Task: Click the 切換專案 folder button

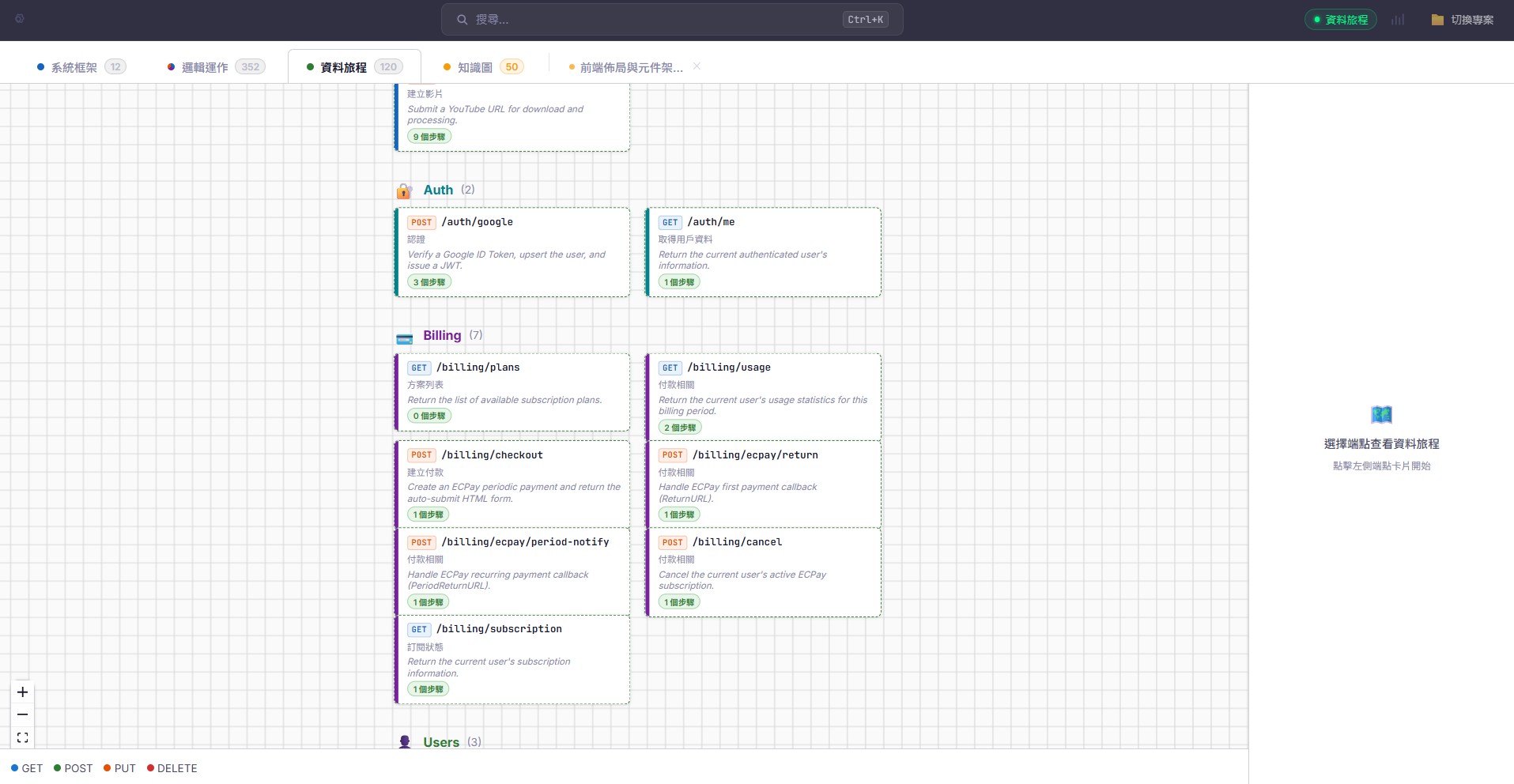Action: [1461, 19]
